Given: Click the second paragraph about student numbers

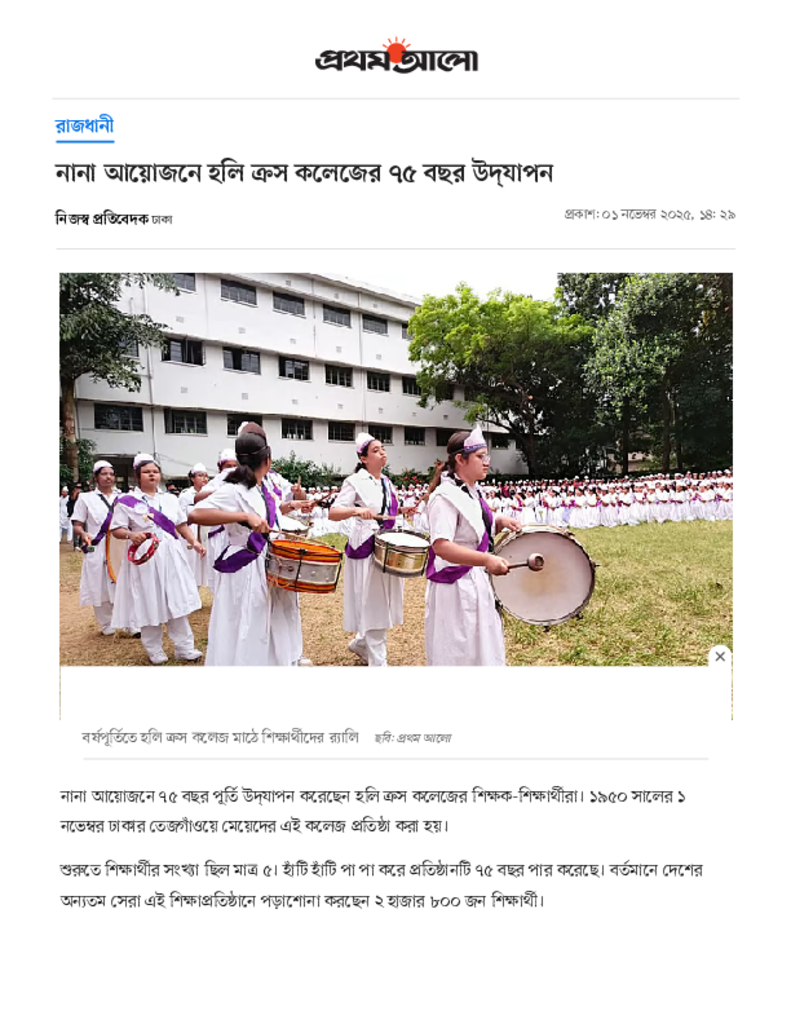Looking at the screenshot, I should point(381,886).
